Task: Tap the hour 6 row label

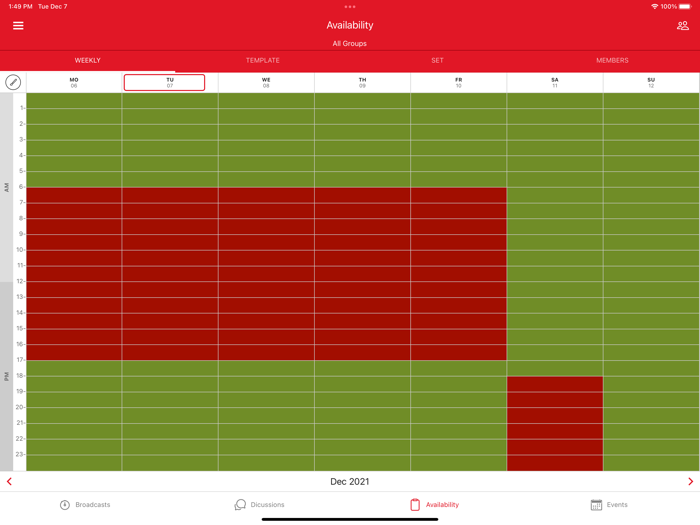Action: 21,187
